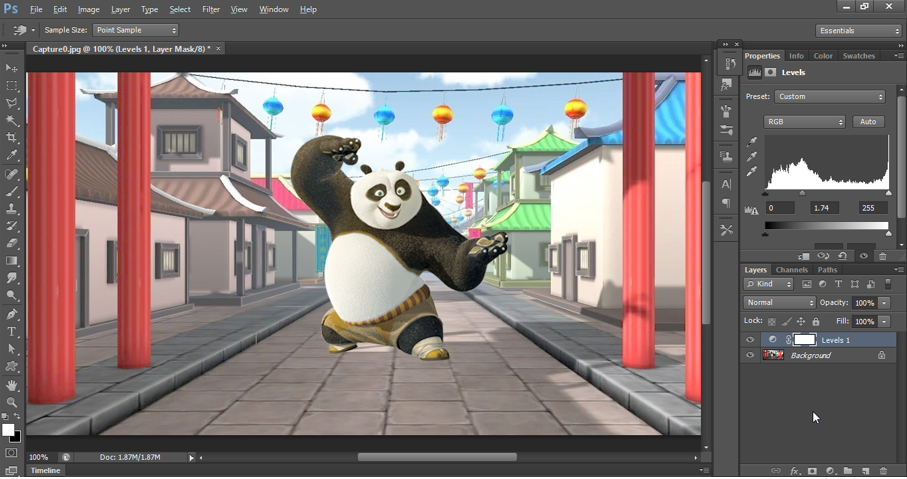Open the Timeline panel tab

pos(45,471)
